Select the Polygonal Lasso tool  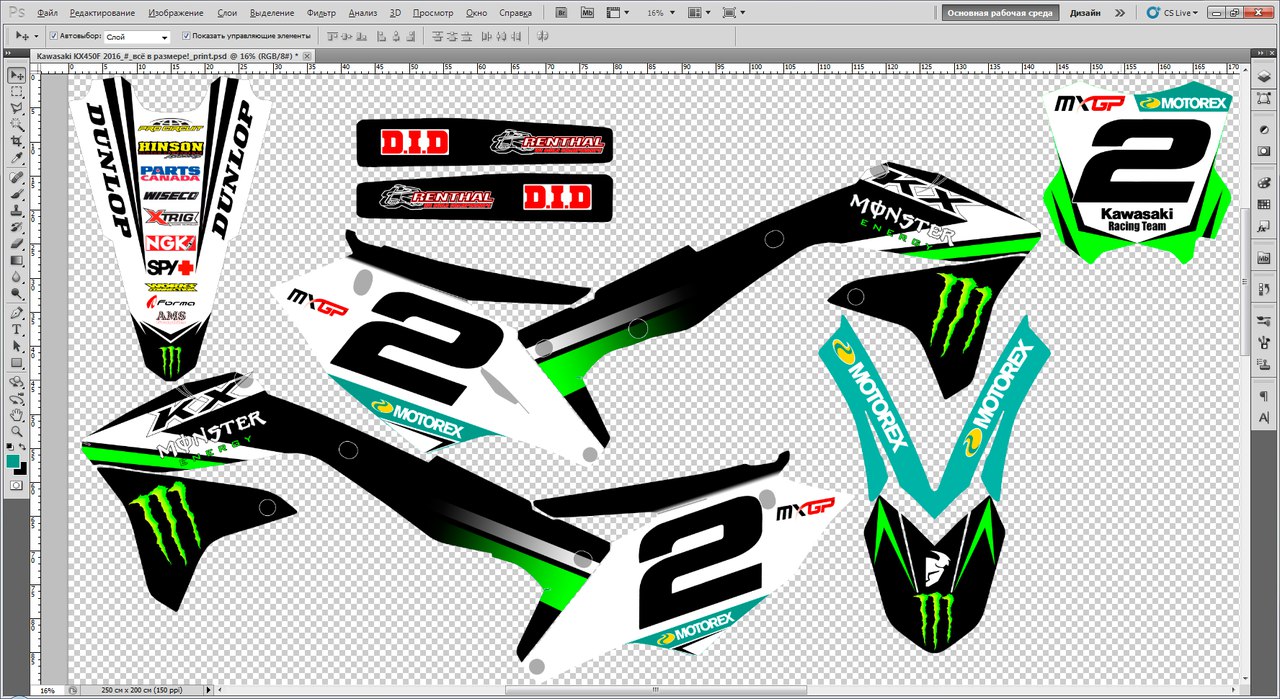(x=17, y=109)
